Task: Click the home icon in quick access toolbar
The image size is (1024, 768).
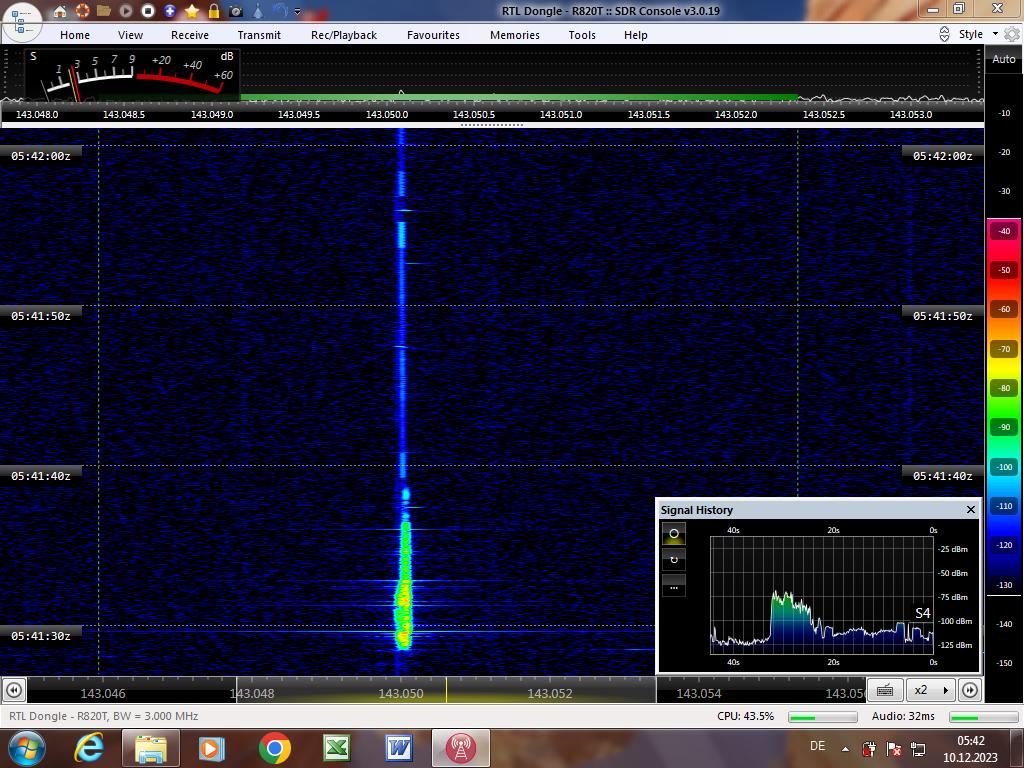Action: [59, 11]
